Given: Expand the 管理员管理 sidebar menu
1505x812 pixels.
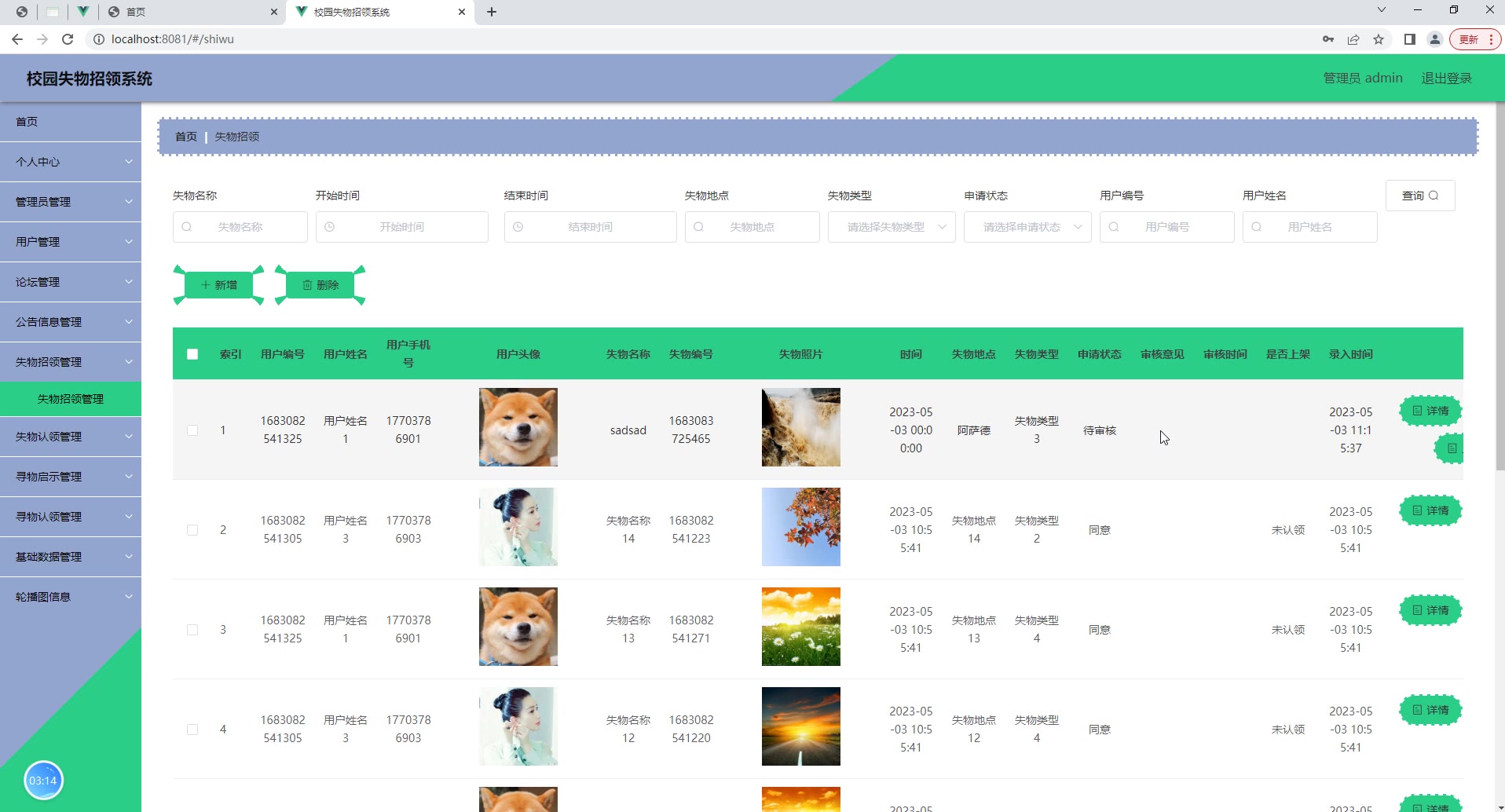Looking at the screenshot, I should (71, 202).
